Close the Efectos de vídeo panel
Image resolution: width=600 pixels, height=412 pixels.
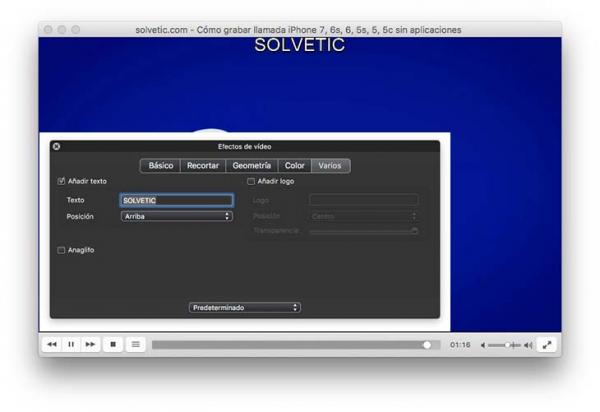pos(56,147)
